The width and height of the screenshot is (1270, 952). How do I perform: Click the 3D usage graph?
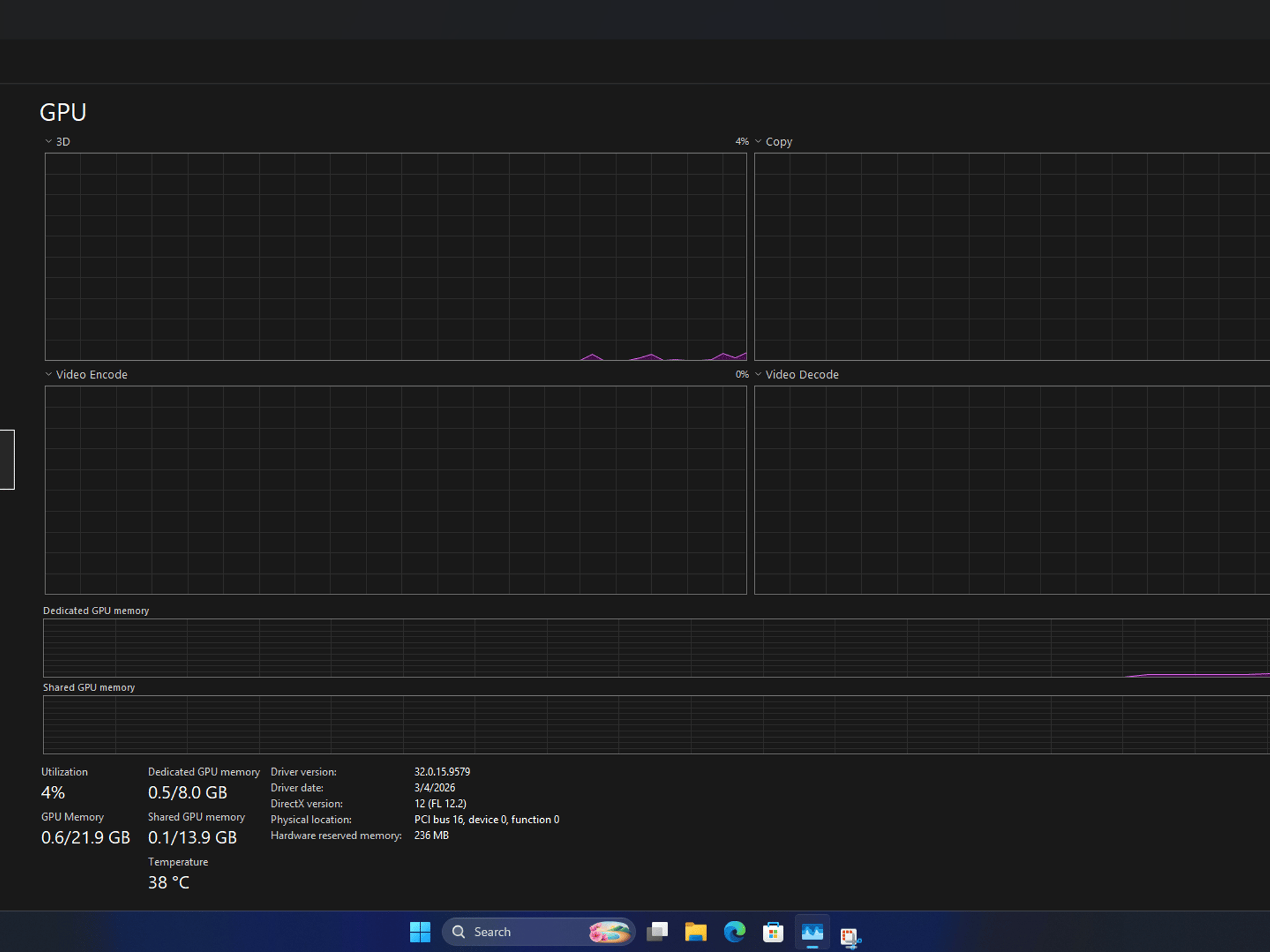[396, 257]
